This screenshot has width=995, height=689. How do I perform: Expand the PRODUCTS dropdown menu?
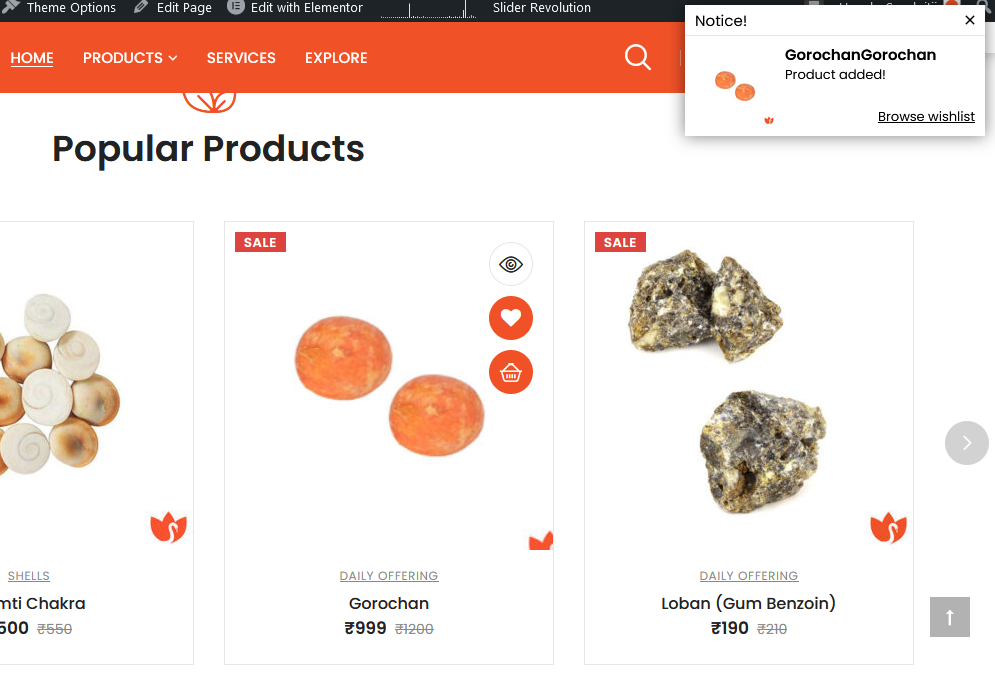129,58
